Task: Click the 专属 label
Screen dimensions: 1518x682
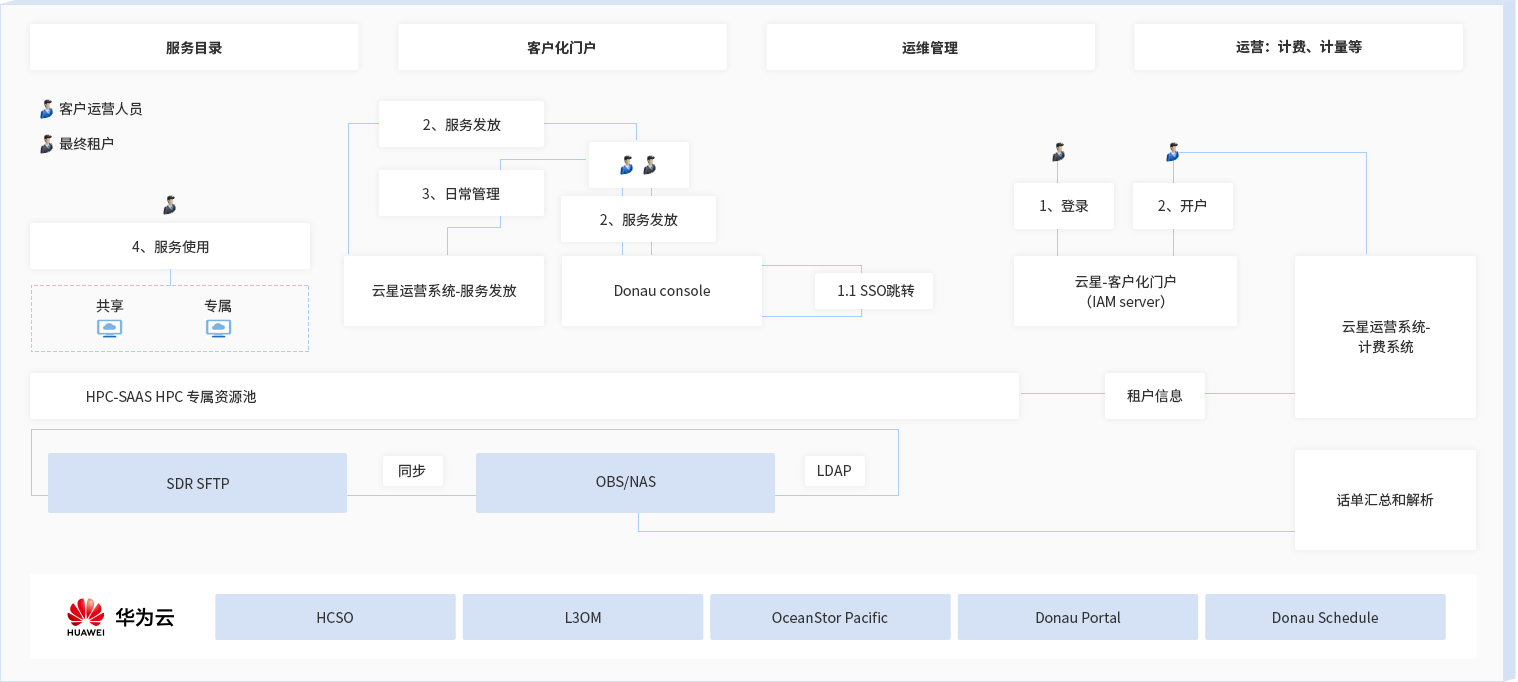Action: 218,306
